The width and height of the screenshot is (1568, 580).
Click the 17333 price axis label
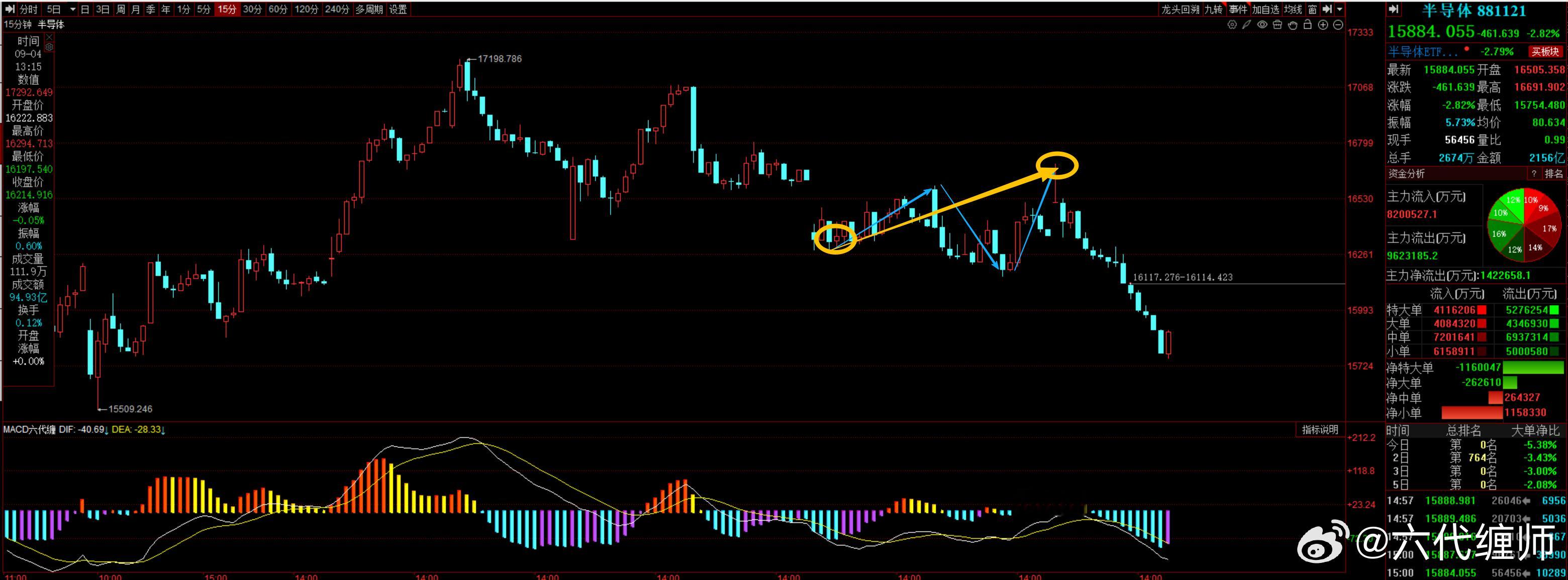click(1360, 33)
